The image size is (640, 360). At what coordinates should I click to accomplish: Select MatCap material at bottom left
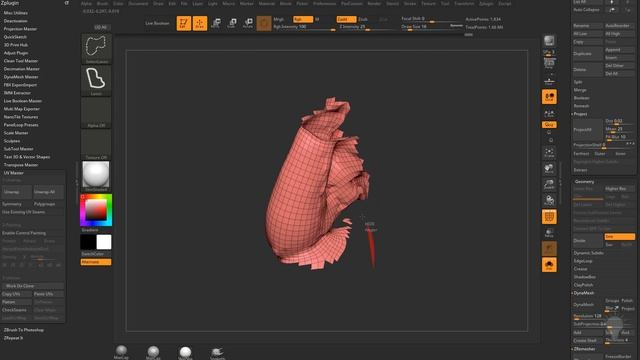pos(121,352)
